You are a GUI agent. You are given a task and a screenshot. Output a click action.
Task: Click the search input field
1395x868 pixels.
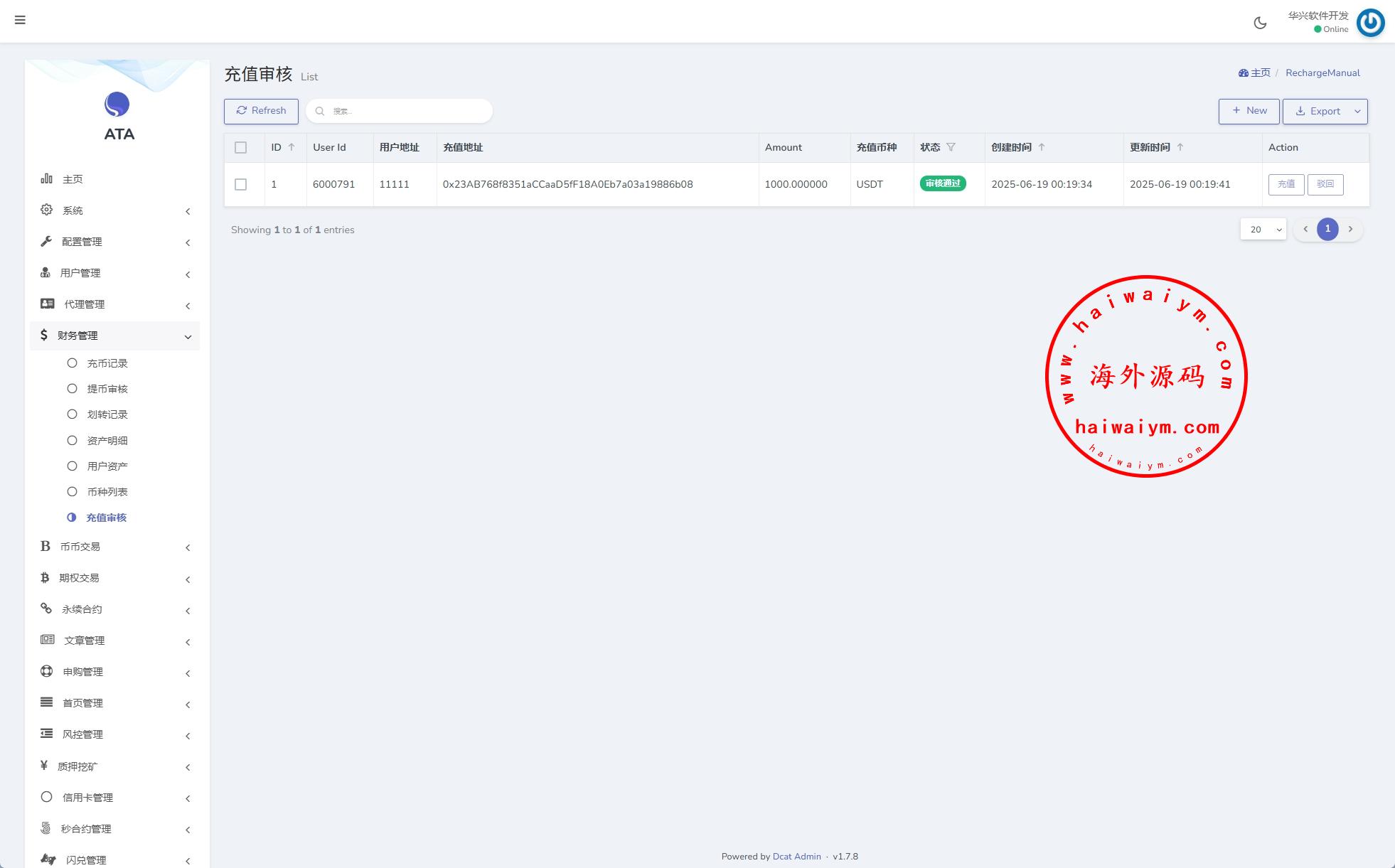coord(405,111)
